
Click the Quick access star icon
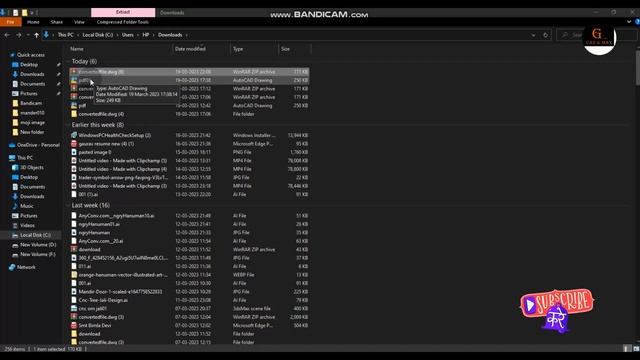(12, 55)
